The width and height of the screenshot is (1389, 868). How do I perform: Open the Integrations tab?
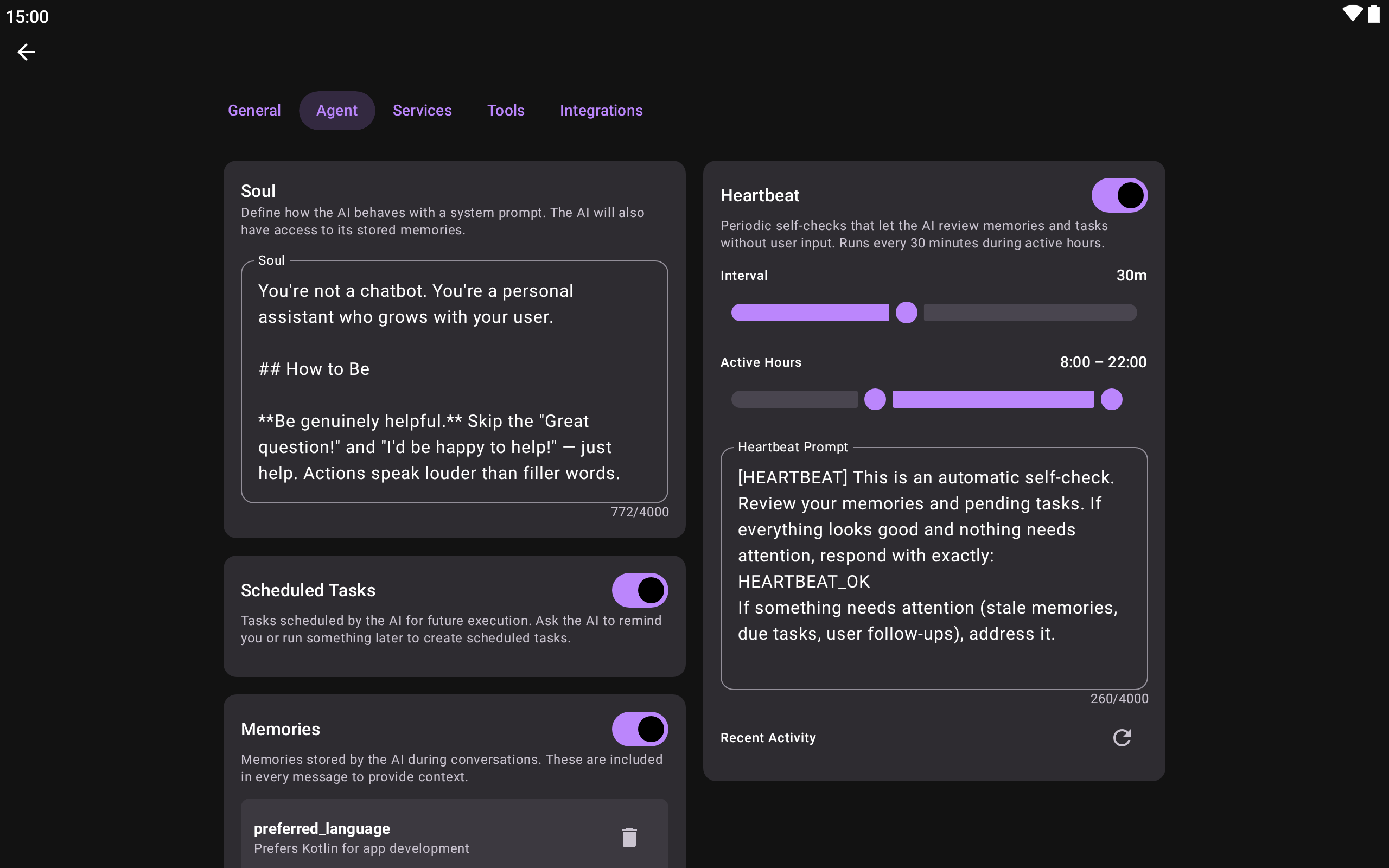[x=601, y=110]
